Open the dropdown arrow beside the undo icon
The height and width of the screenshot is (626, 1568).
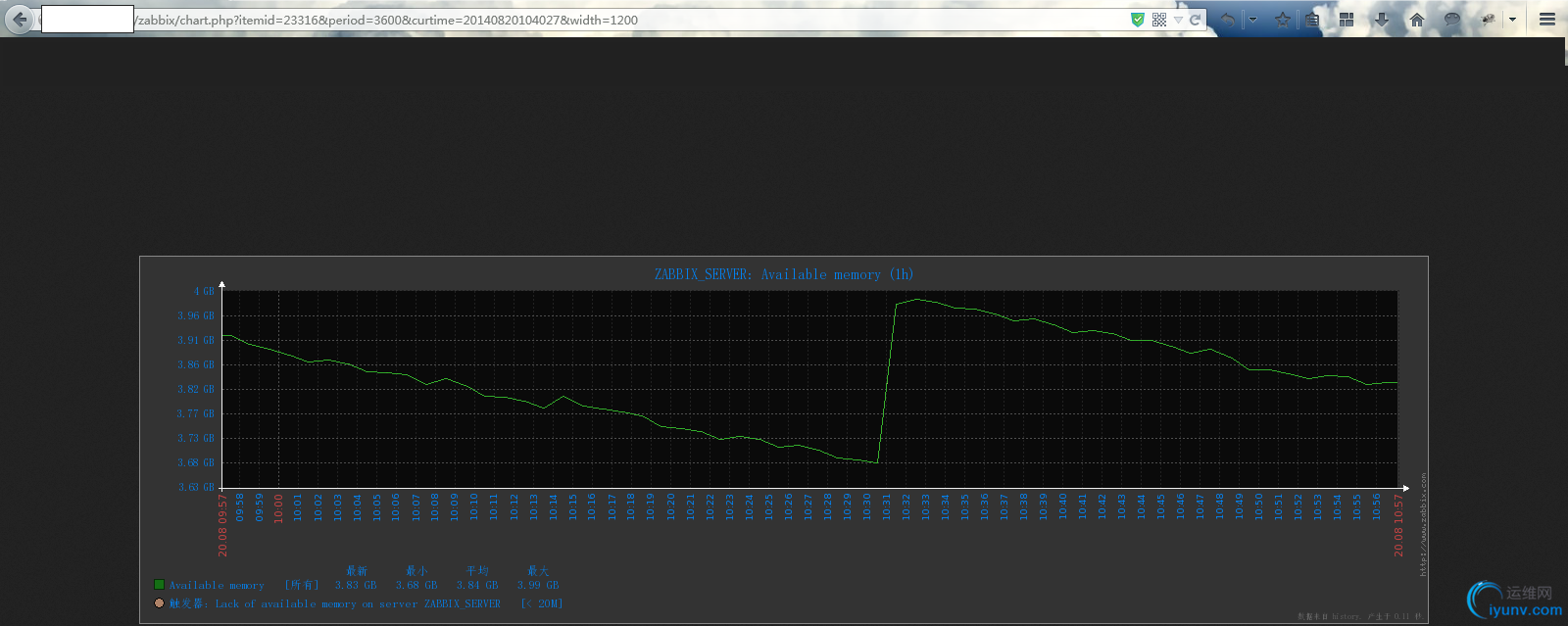pos(1252,20)
